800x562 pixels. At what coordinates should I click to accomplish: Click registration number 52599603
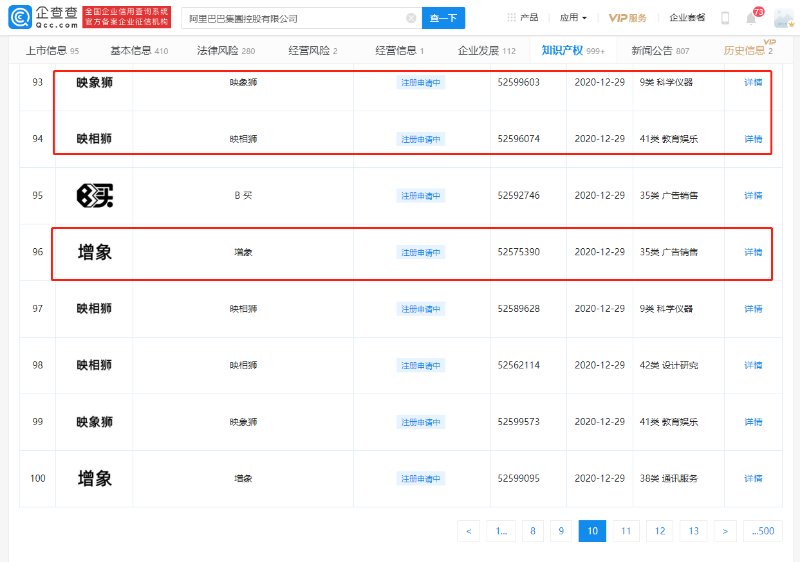pos(518,83)
